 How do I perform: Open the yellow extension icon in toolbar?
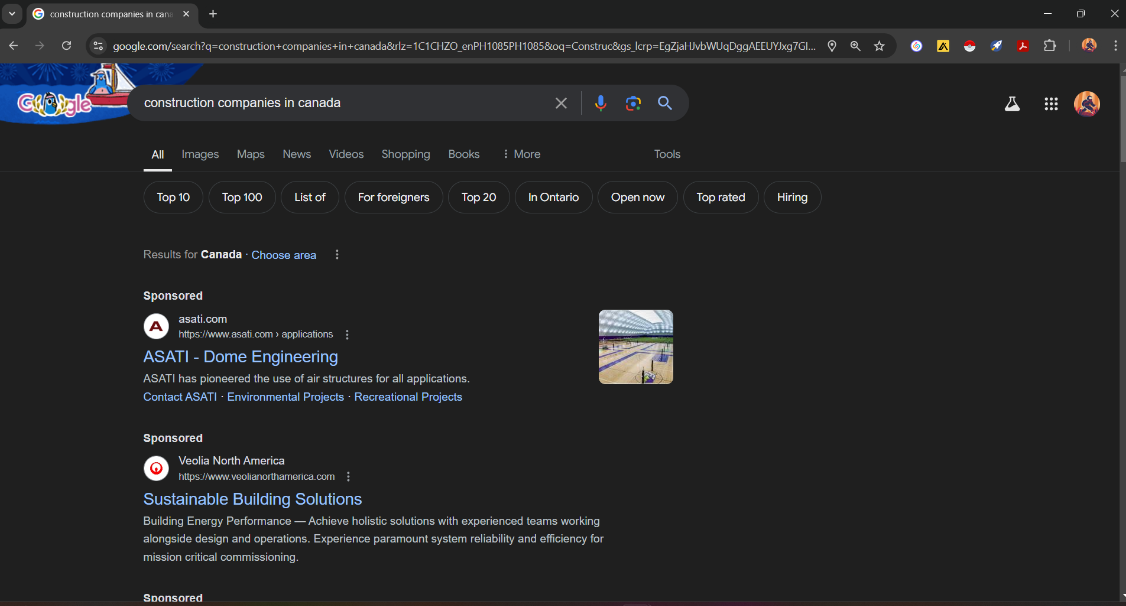pos(943,46)
